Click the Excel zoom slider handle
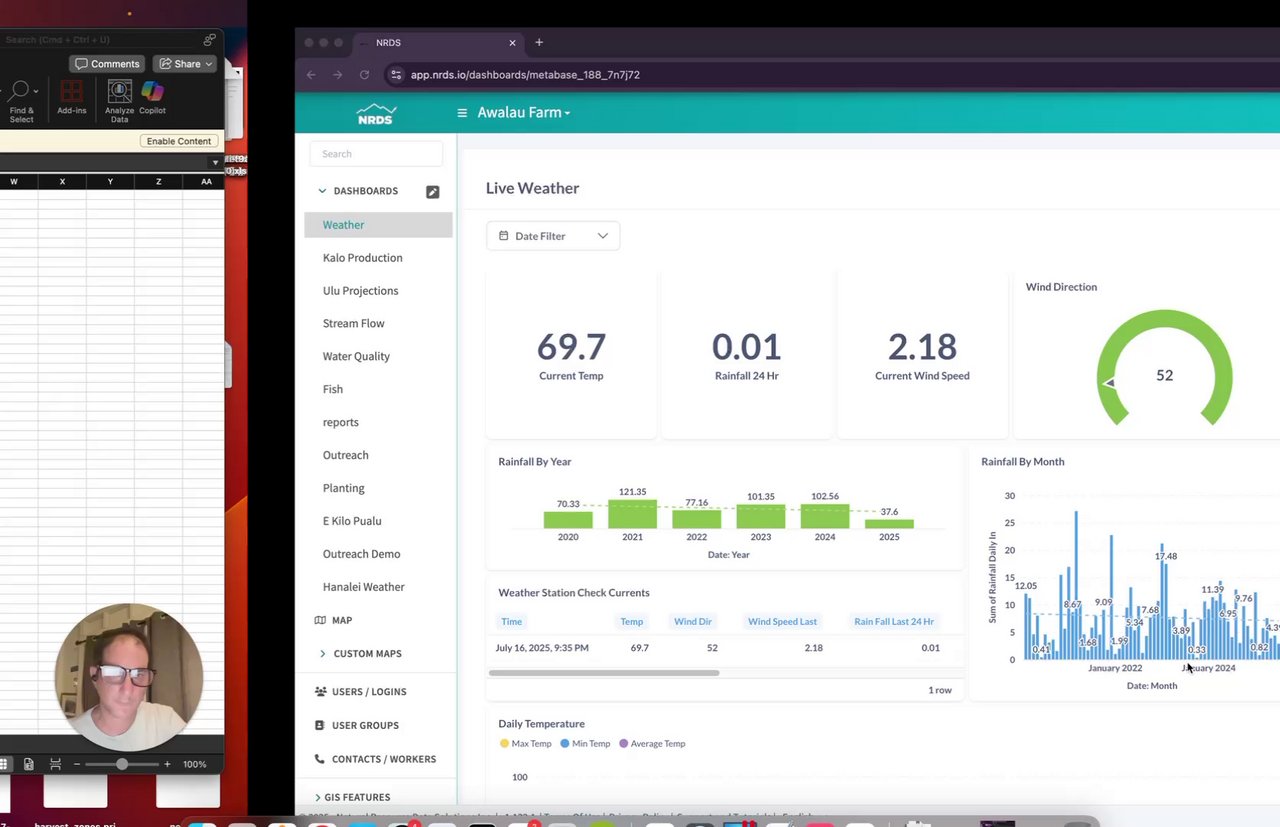The height and width of the screenshot is (827, 1280). click(122, 764)
